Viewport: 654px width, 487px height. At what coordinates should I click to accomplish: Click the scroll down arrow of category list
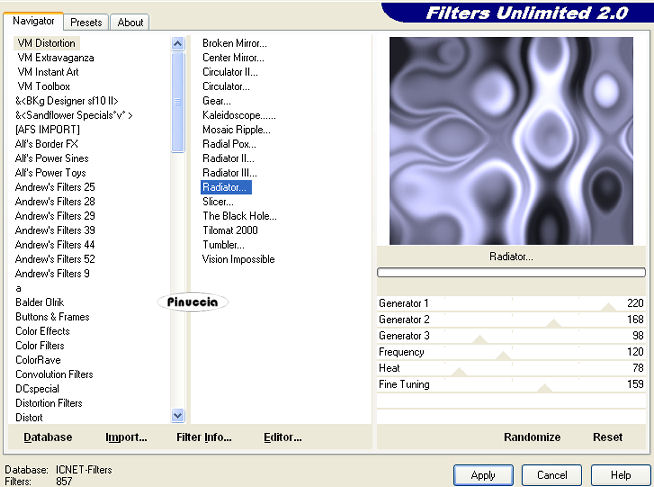pyautogui.click(x=178, y=415)
